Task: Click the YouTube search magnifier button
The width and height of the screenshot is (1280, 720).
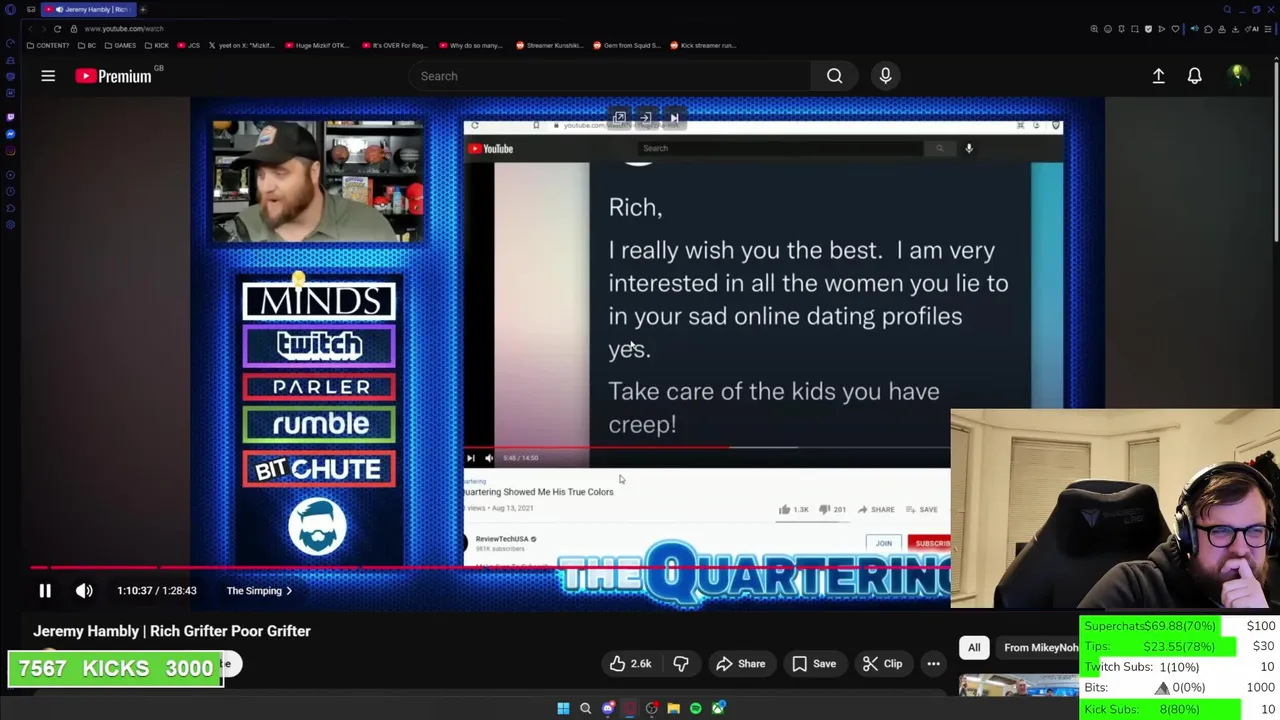Action: click(x=834, y=76)
